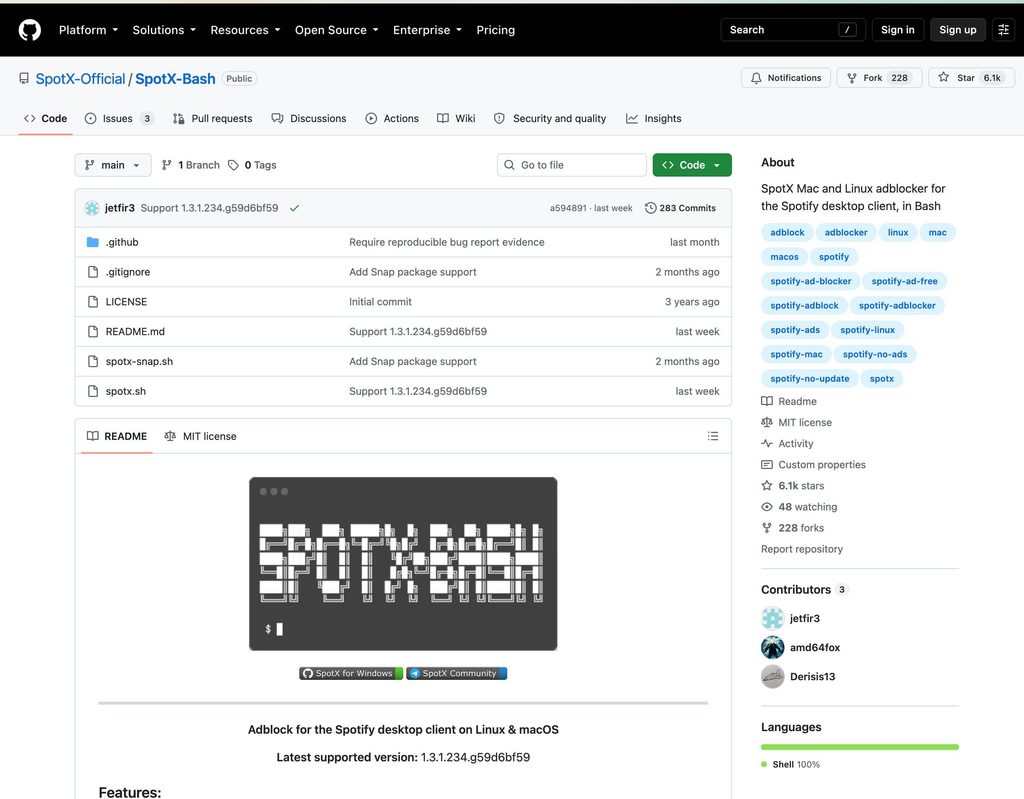Select the spotify-linux topic tag
The image size is (1024, 799).
coord(867,330)
